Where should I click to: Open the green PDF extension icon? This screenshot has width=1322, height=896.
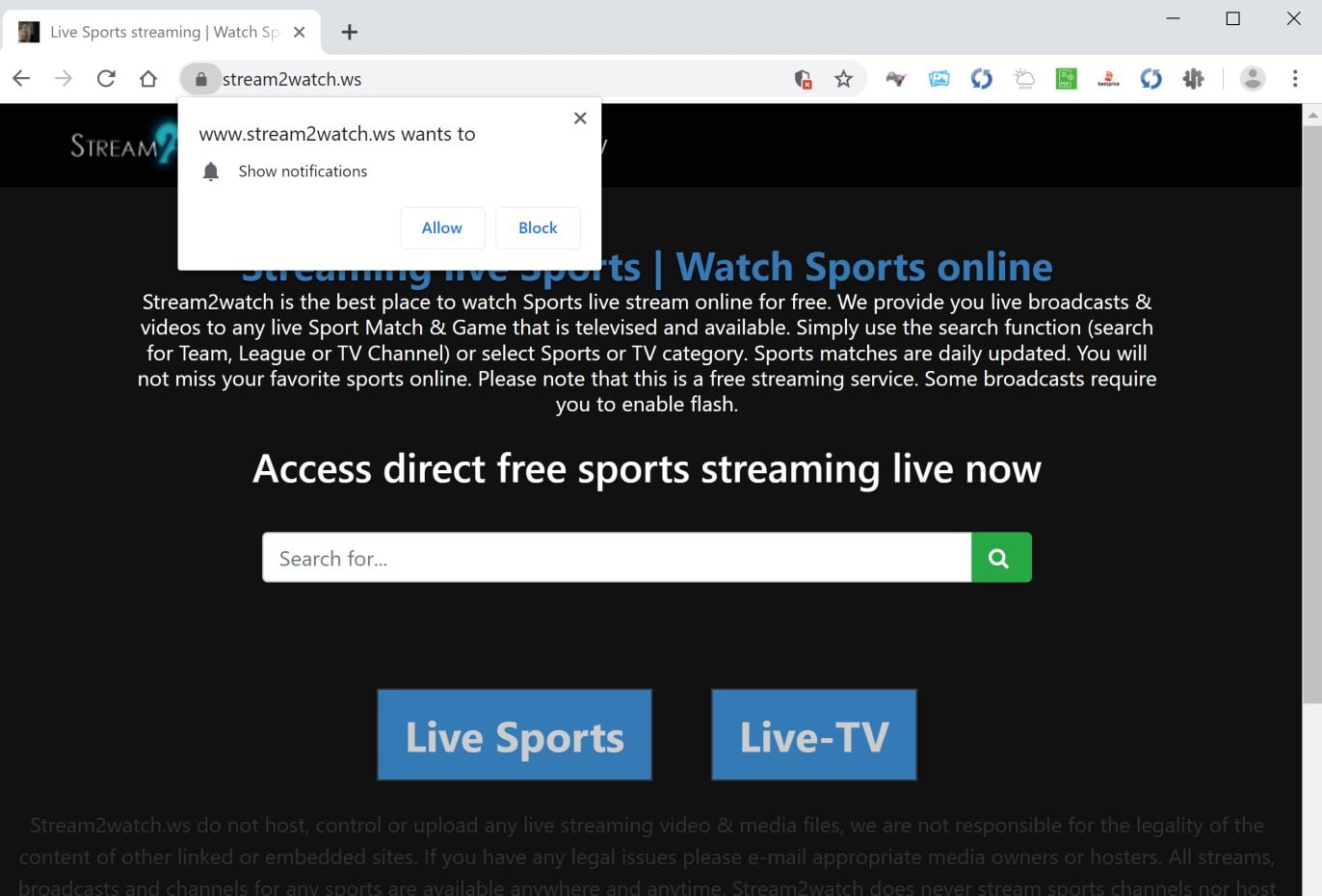pyautogui.click(x=1066, y=79)
